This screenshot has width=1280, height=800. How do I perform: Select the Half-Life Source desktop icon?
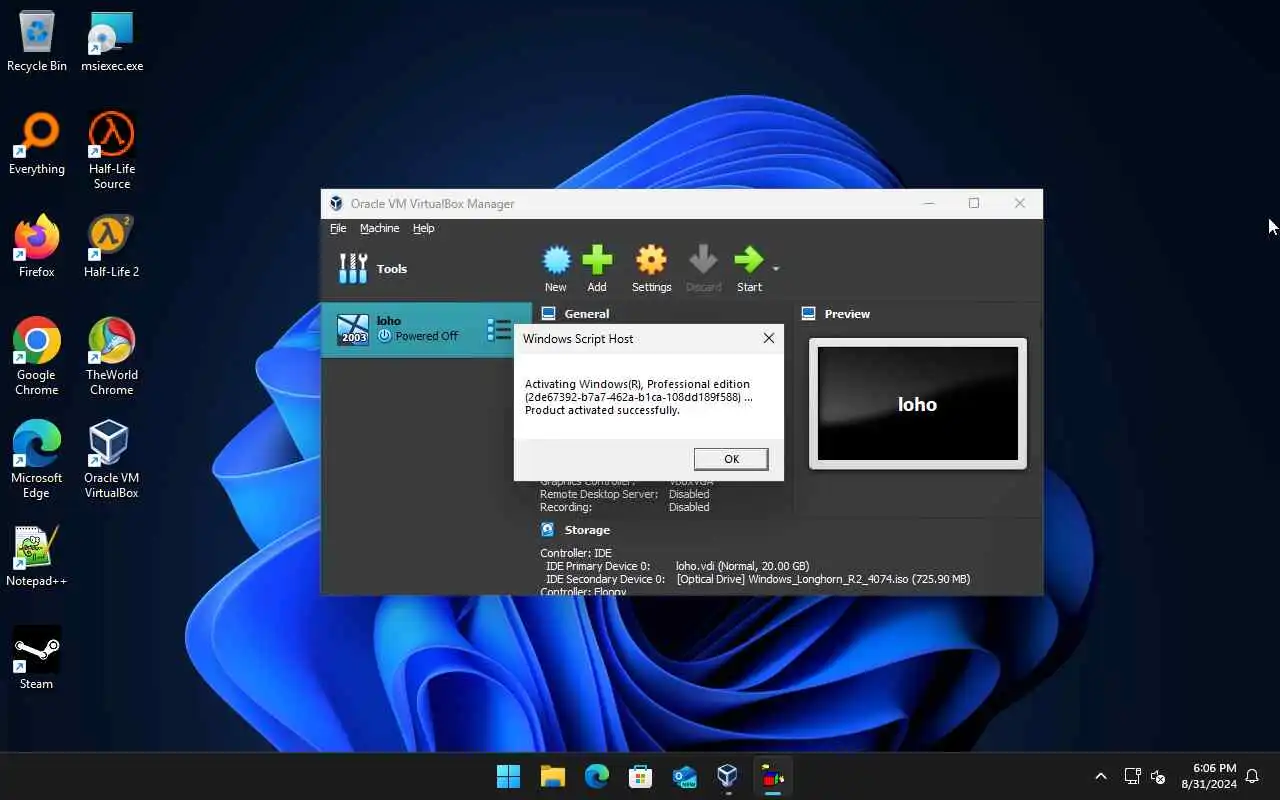pos(112,150)
